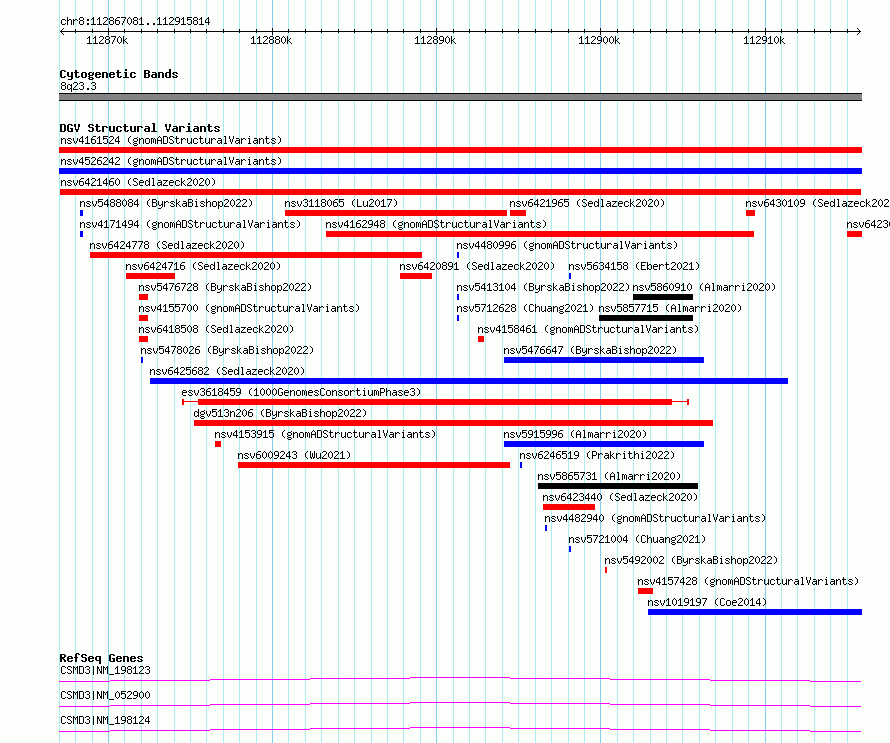
Task: Click the 112900k ruler position label
Action: tap(599, 40)
